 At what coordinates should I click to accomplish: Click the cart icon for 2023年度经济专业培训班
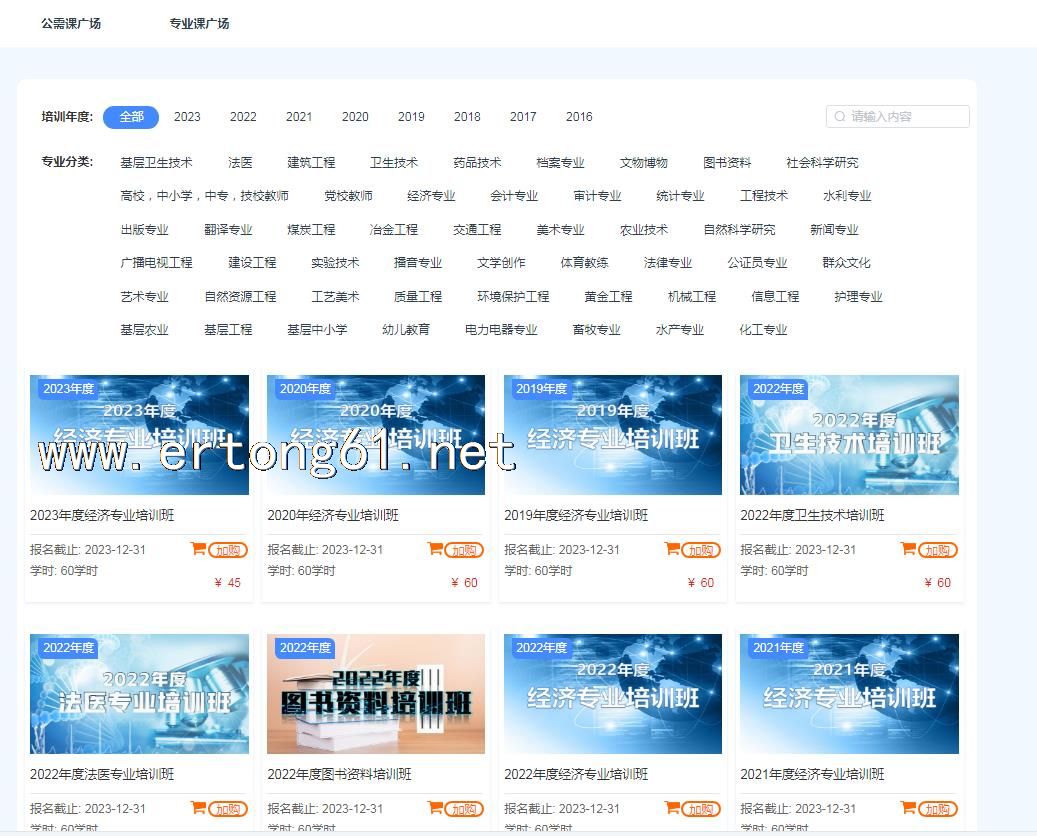click(198, 549)
